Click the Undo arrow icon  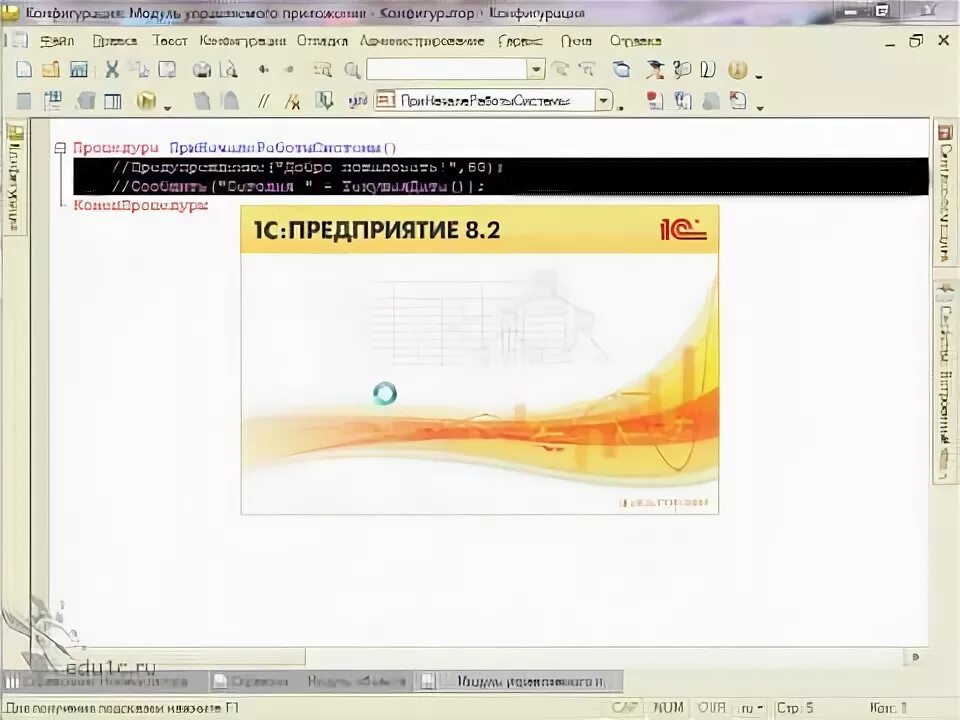[x=263, y=70]
